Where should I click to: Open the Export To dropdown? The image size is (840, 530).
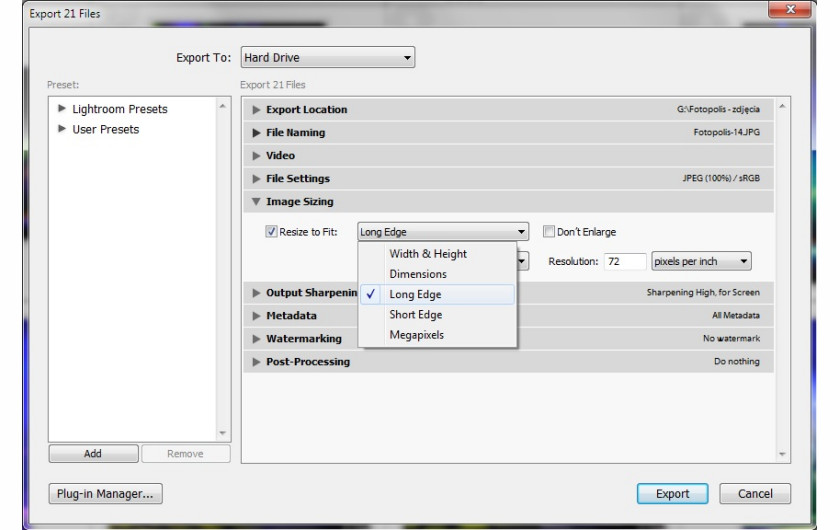tap(327, 57)
